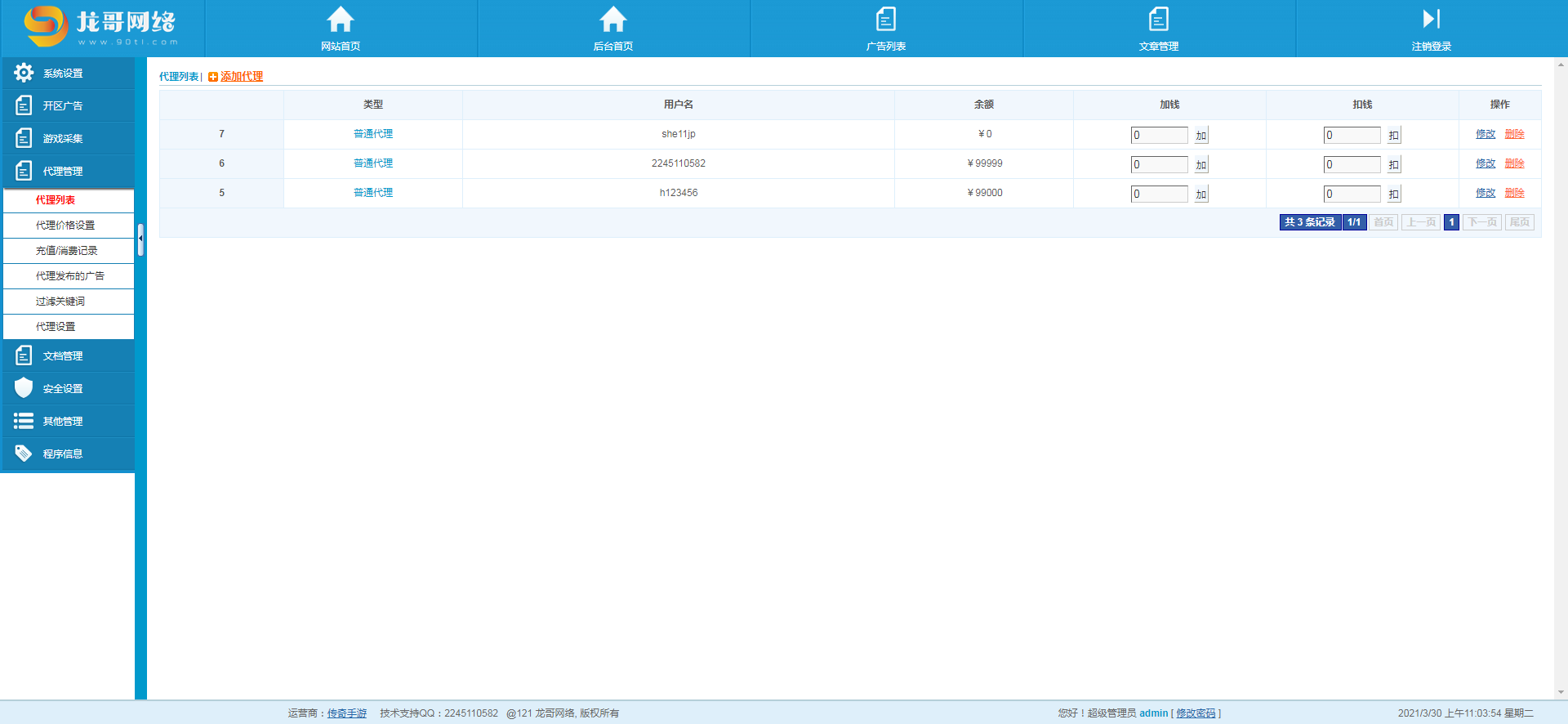Click 修改 for user she11jp
This screenshot has width=1568, height=724.
(x=1486, y=134)
